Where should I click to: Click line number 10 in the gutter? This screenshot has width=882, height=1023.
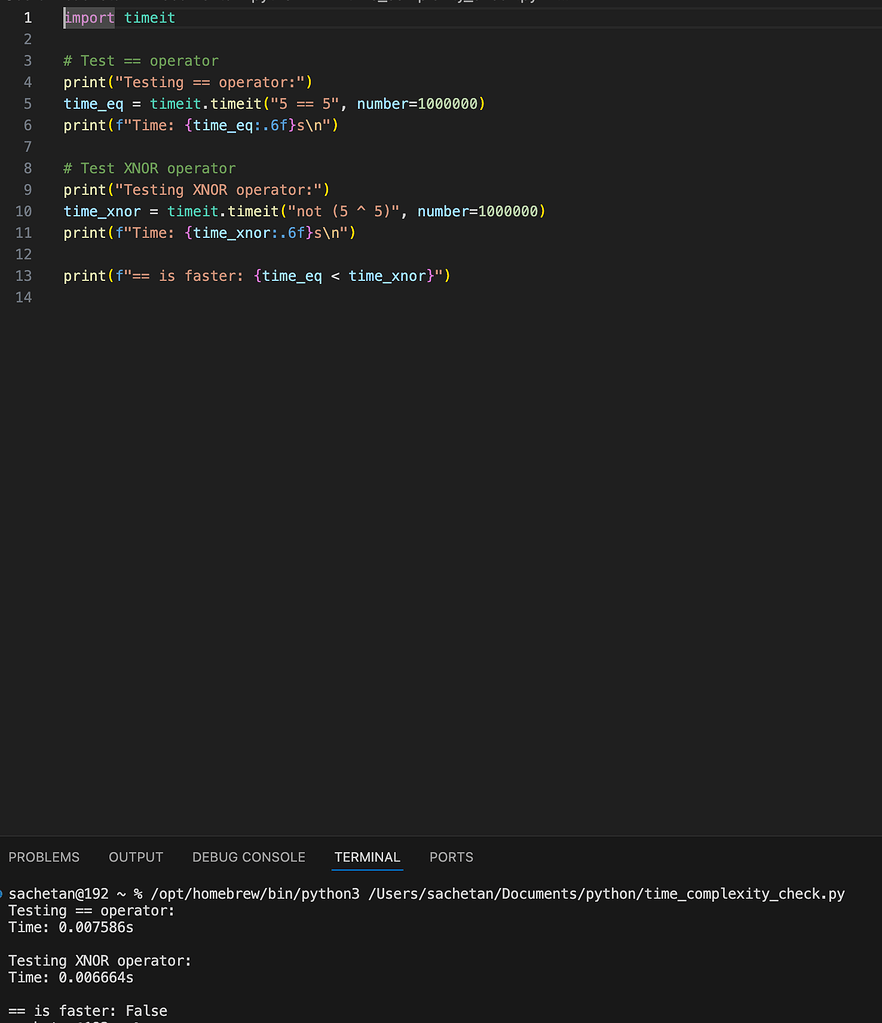pos(23,211)
